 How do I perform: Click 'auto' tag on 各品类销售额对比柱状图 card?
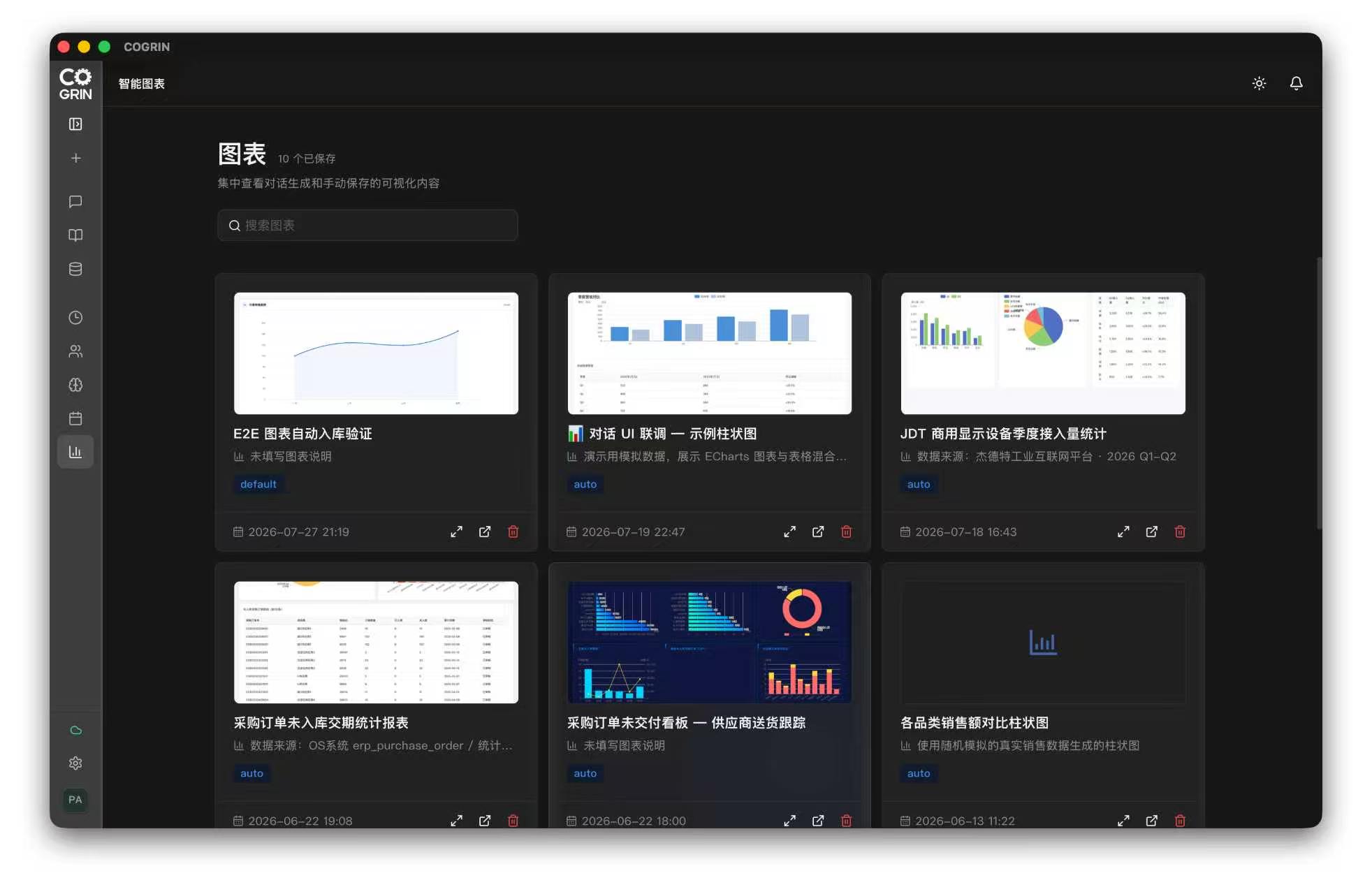(918, 774)
